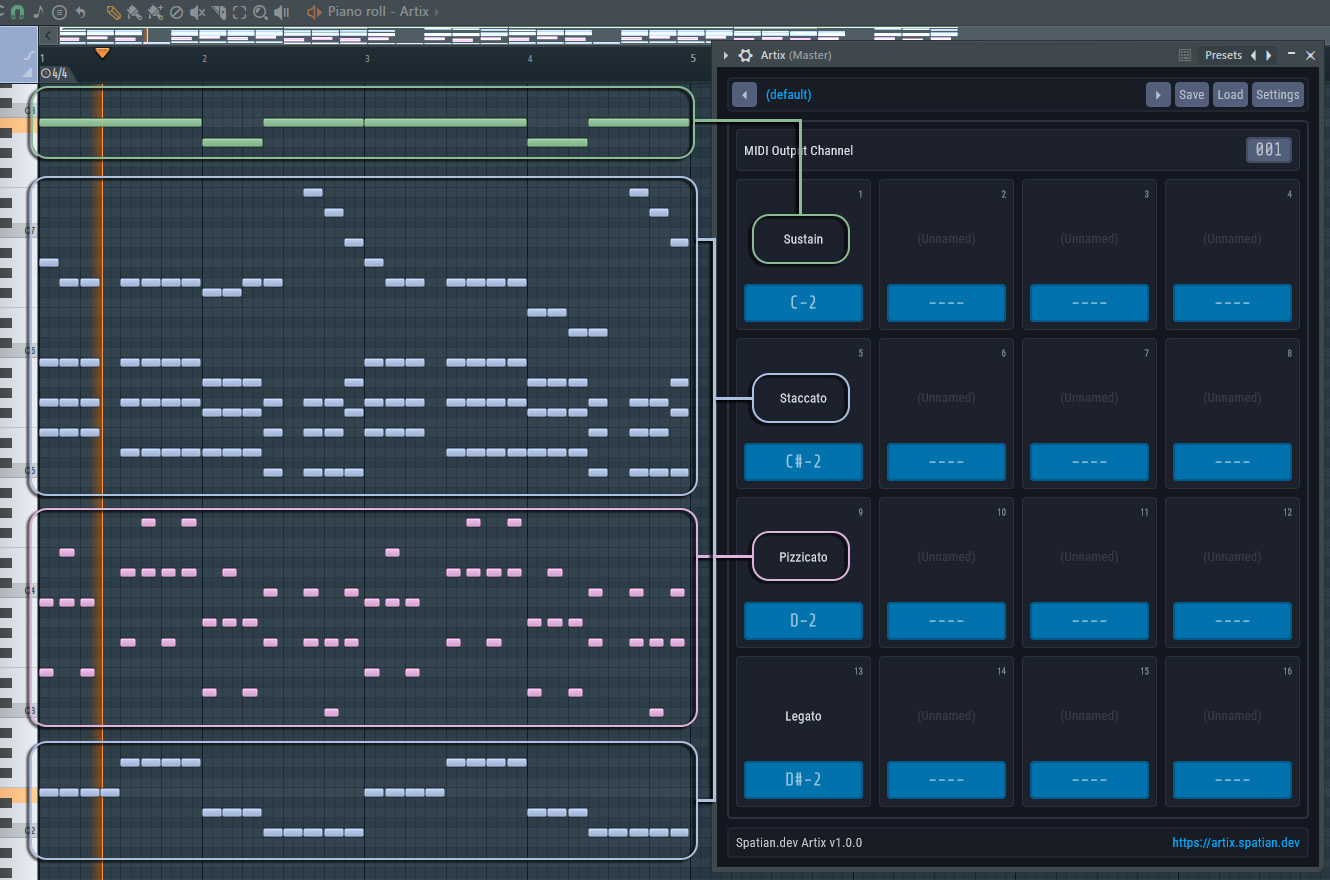Click the Artix gear settings icon
The width and height of the screenshot is (1330, 880).
[745, 55]
